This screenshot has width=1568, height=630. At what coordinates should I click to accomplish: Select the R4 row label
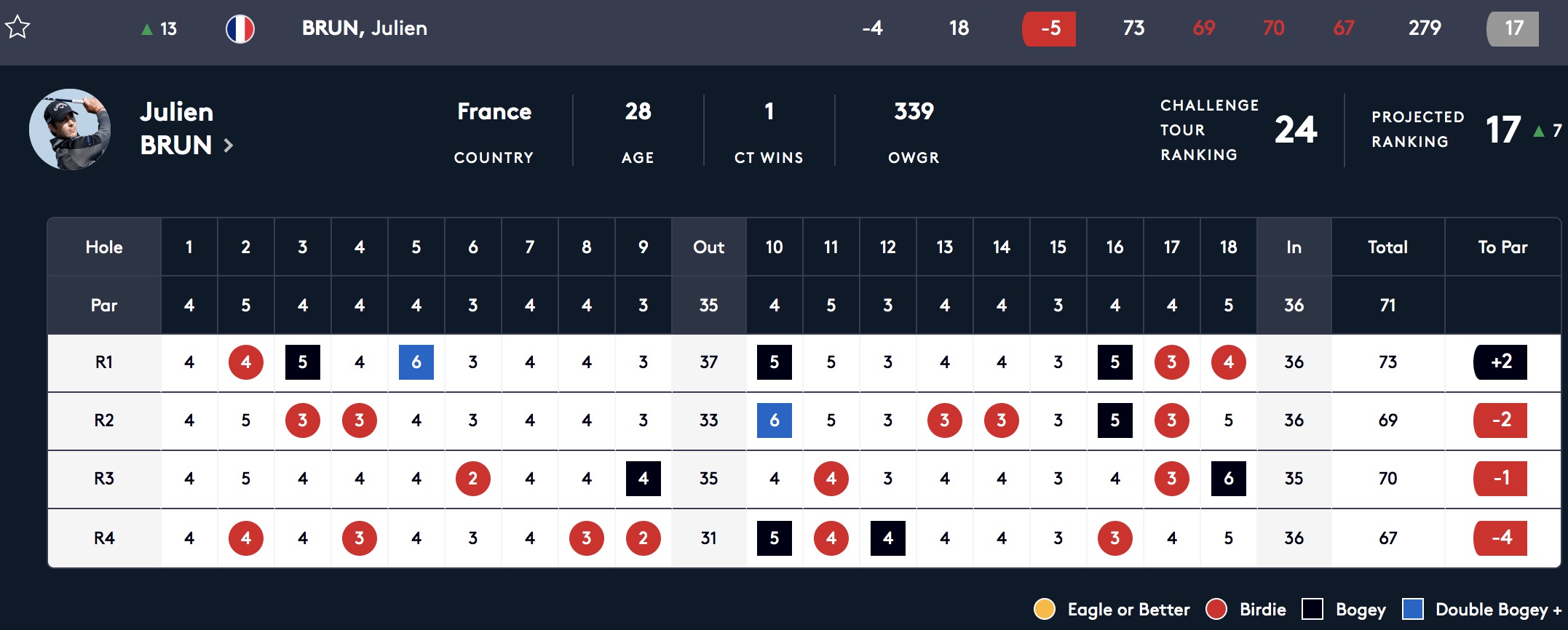click(x=104, y=538)
